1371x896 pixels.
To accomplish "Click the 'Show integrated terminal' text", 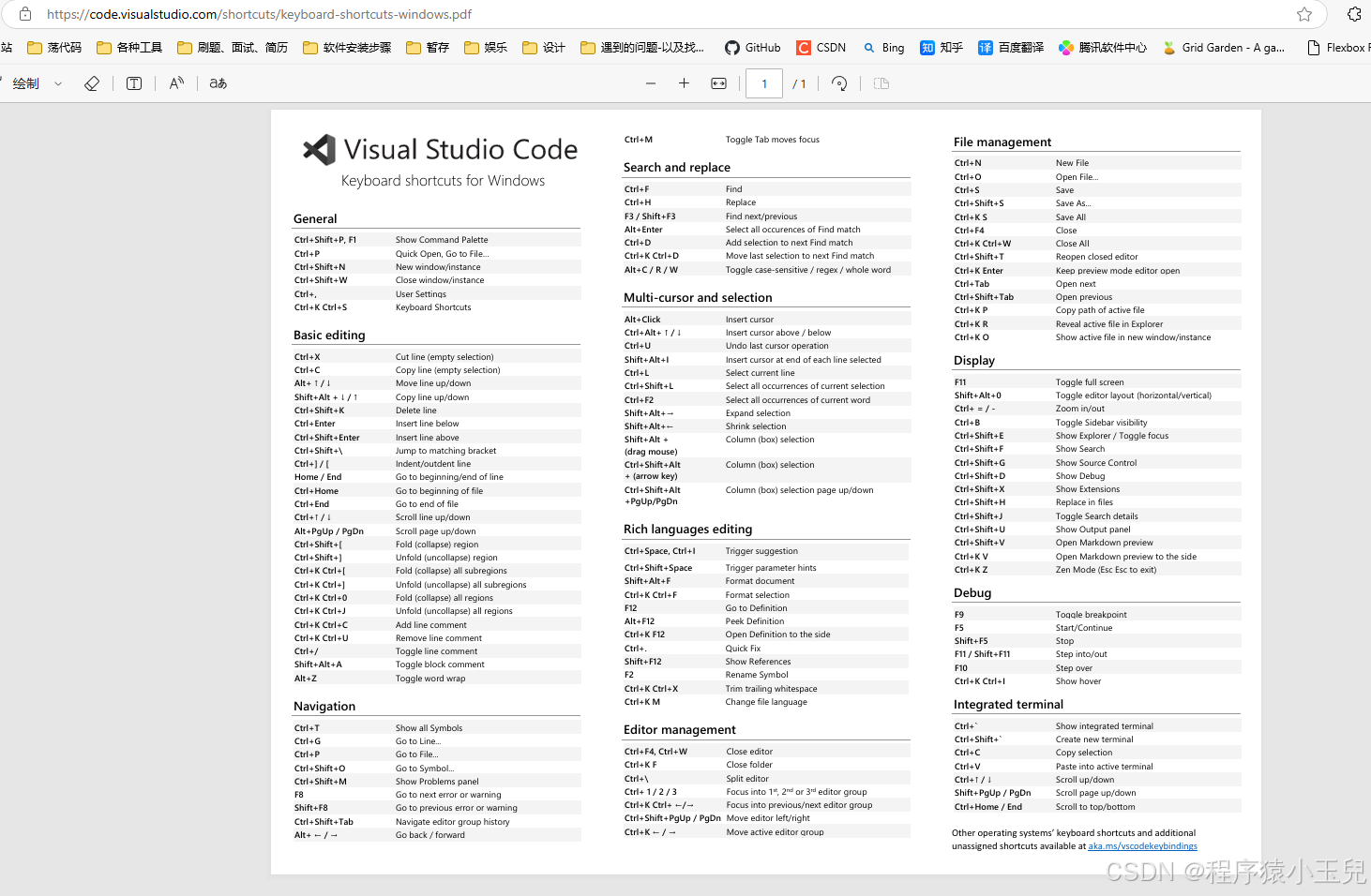I will click(x=1104, y=726).
